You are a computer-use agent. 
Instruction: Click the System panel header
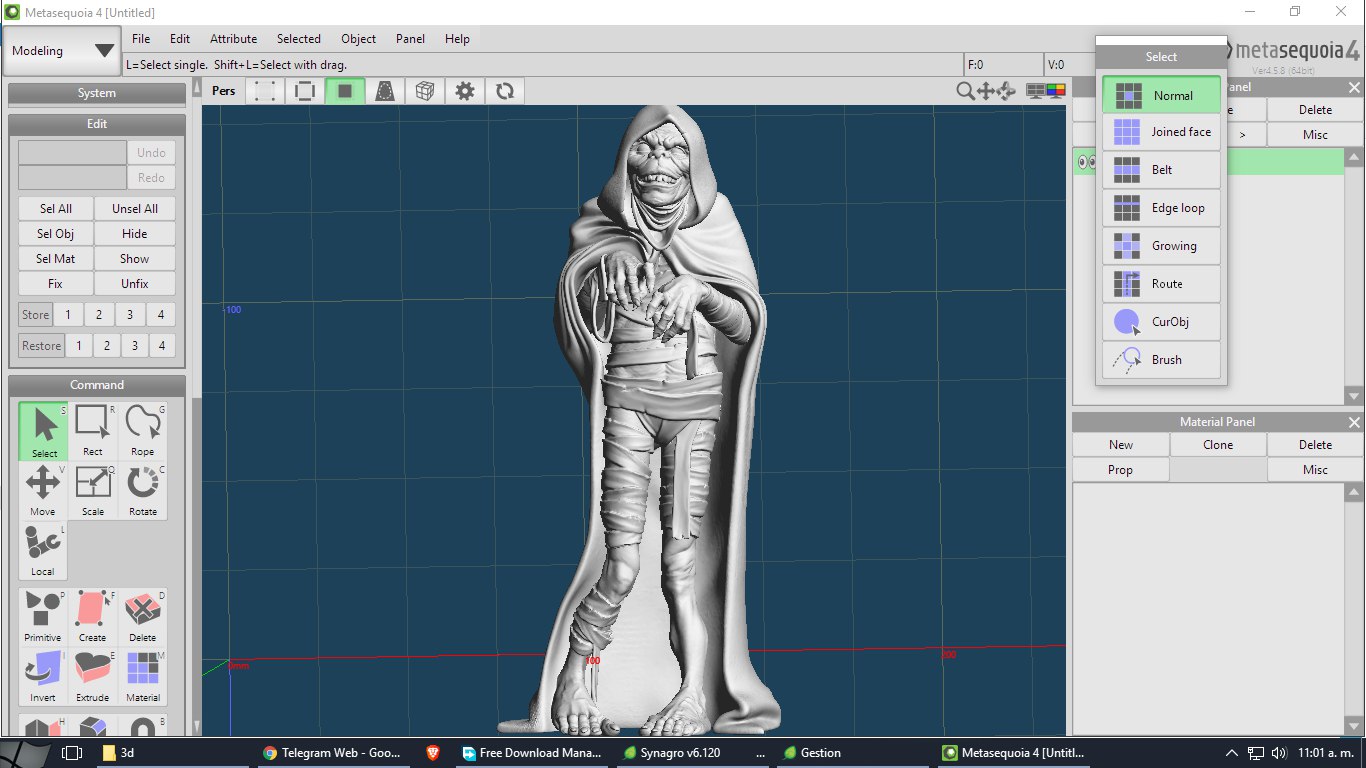point(97,93)
